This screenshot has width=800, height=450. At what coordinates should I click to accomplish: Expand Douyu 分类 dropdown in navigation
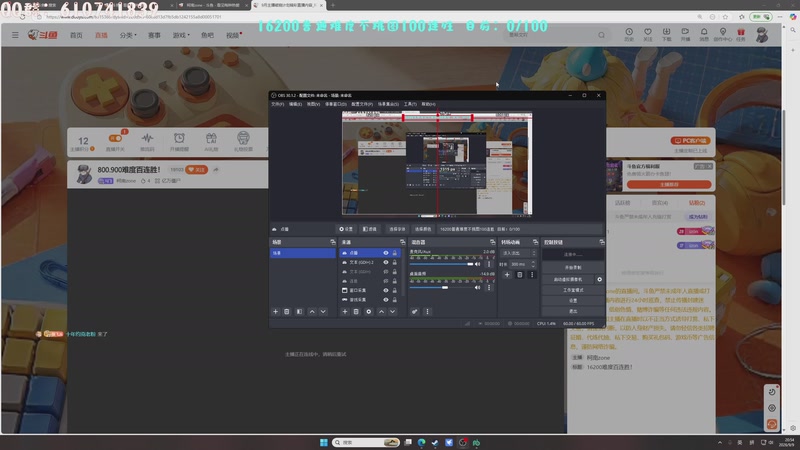128,35
